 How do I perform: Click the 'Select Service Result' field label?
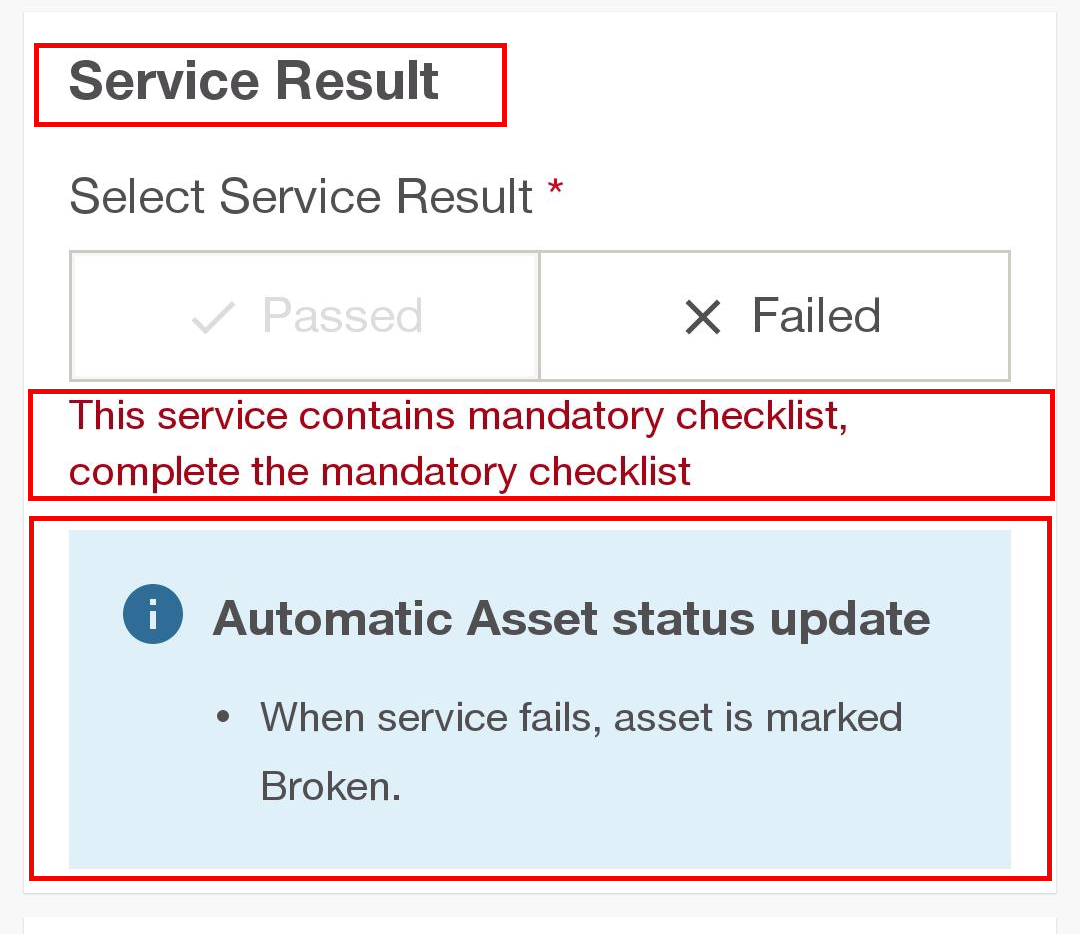pyautogui.click(x=300, y=196)
